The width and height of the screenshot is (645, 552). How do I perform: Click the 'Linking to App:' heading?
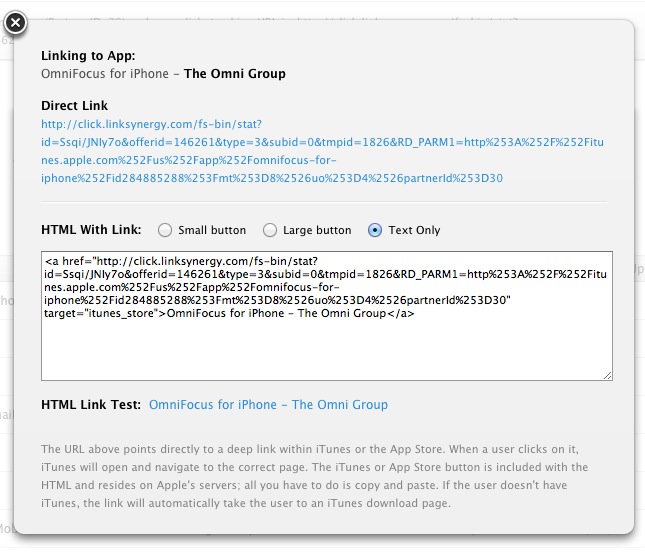click(88, 56)
